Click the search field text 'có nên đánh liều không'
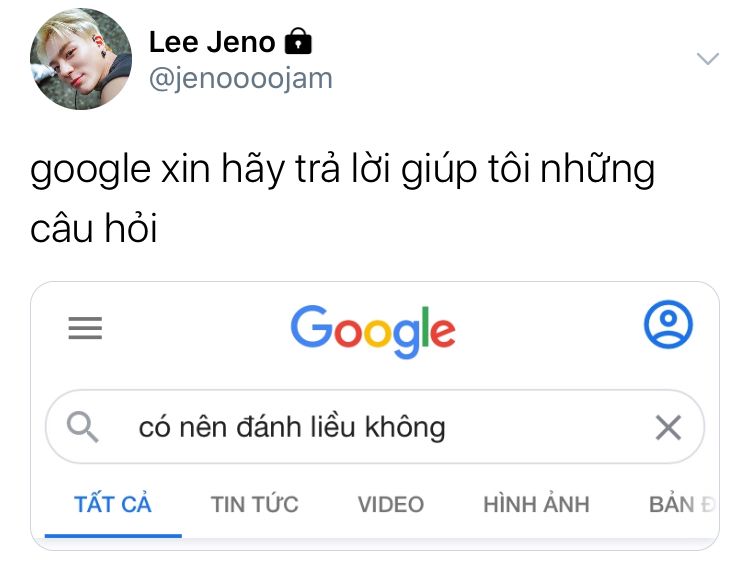This screenshot has height=581, width=750. 292,427
